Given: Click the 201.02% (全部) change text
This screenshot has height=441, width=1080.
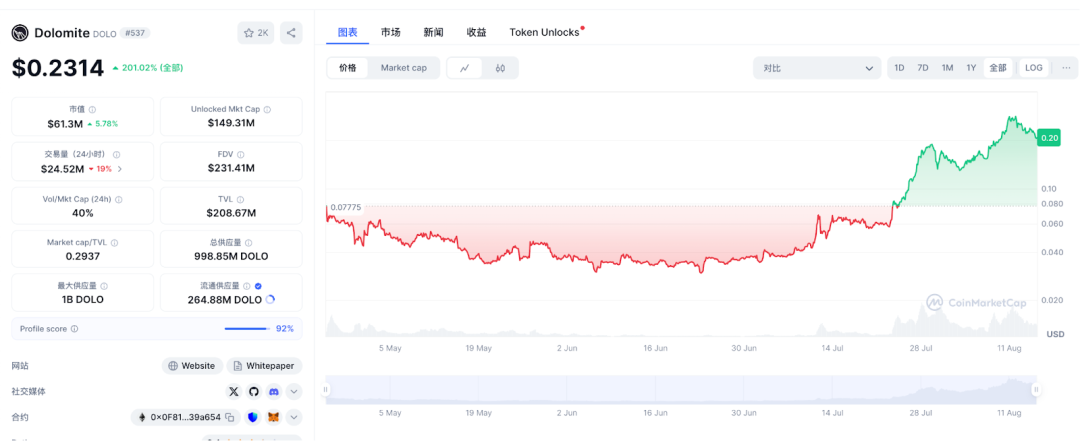Looking at the screenshot, I should click(152, 68).
